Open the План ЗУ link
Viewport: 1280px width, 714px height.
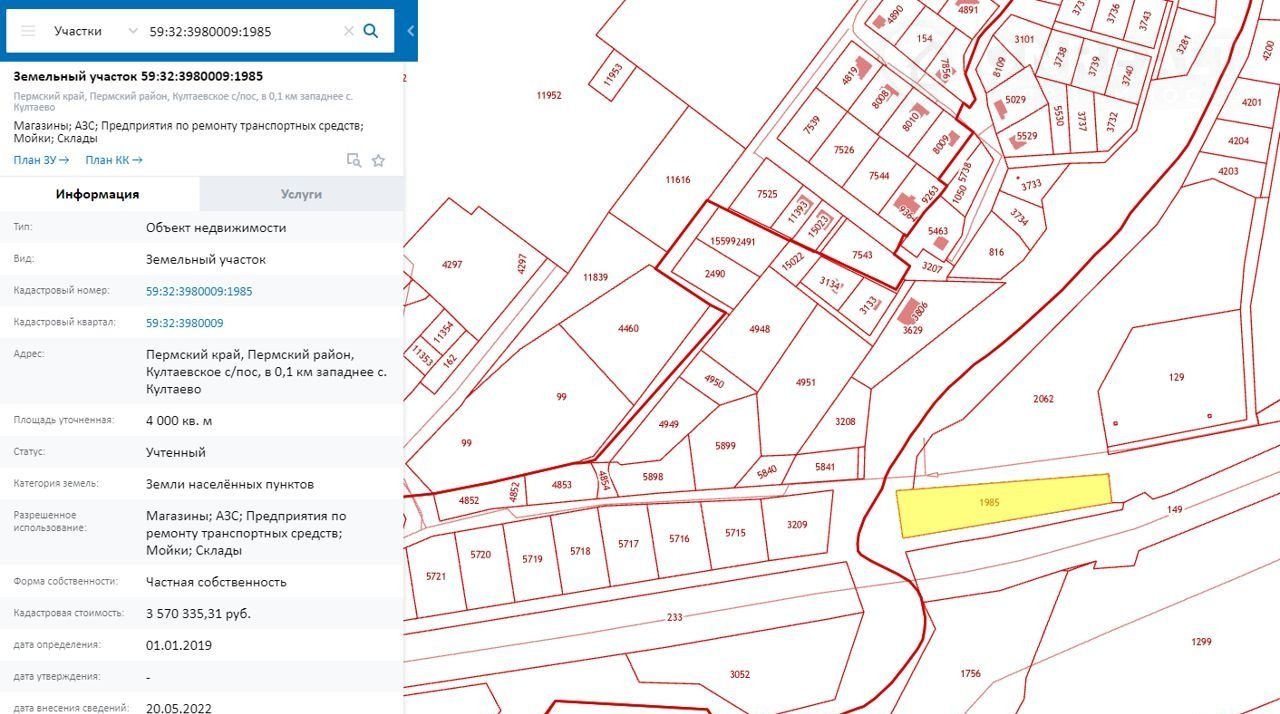pos(41,160)
